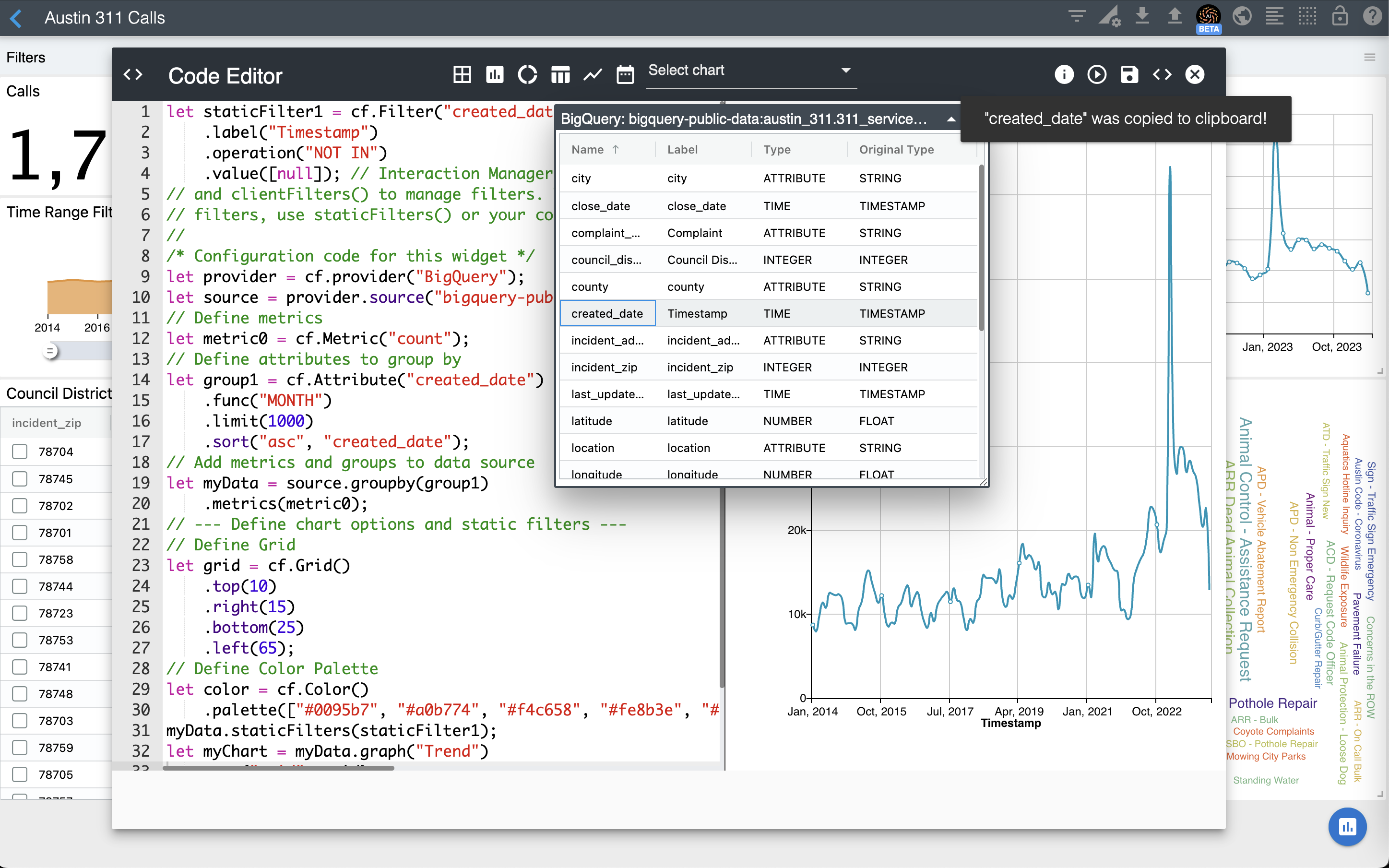The image size is (1389, 868).
Task: Select the bar chart widget icon
Action: point(494,75)
